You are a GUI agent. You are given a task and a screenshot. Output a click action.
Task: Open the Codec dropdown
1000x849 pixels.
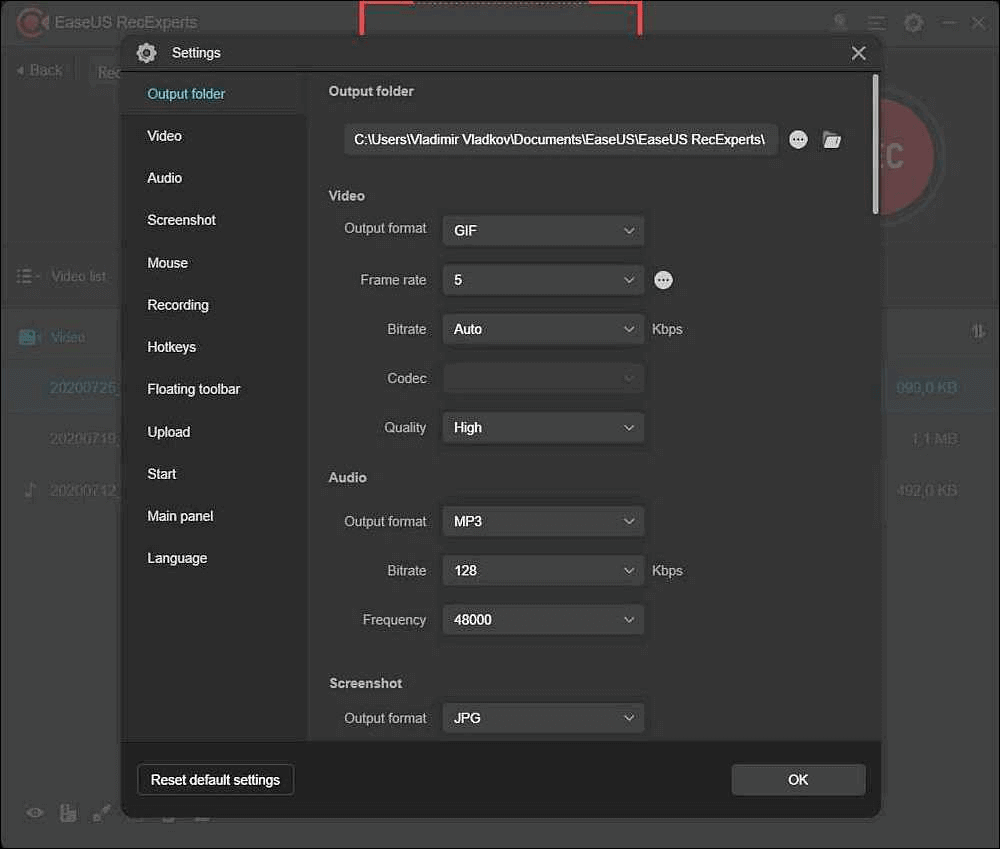(x=543, y=378)
